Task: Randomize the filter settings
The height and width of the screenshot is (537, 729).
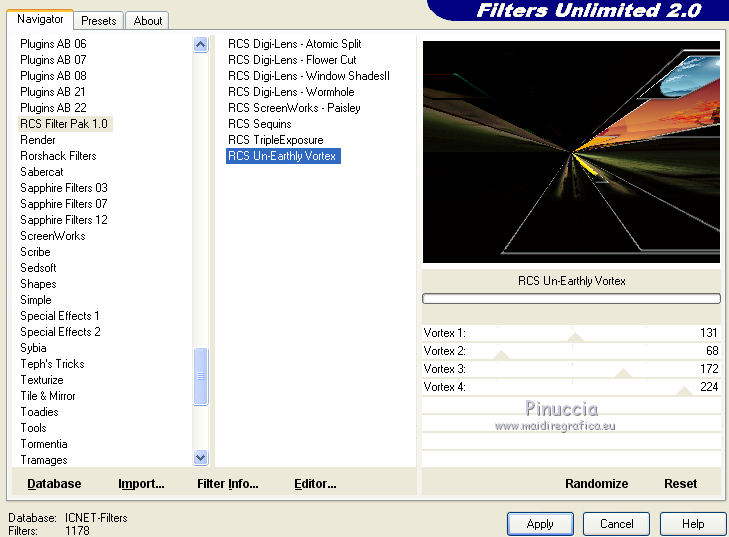Action: (x=596, y=484)
